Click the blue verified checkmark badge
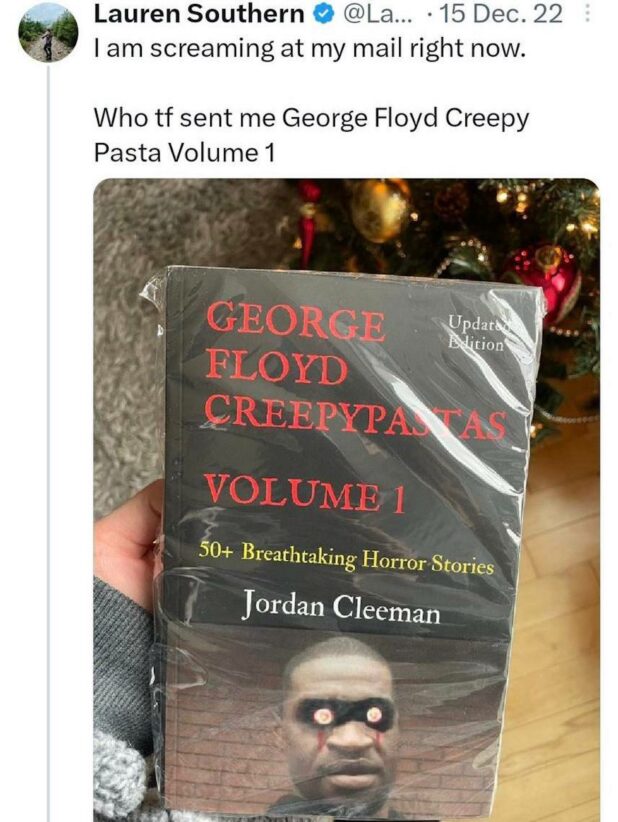The height and width of the screenshot is (822, 618). (x=321, y=14)
